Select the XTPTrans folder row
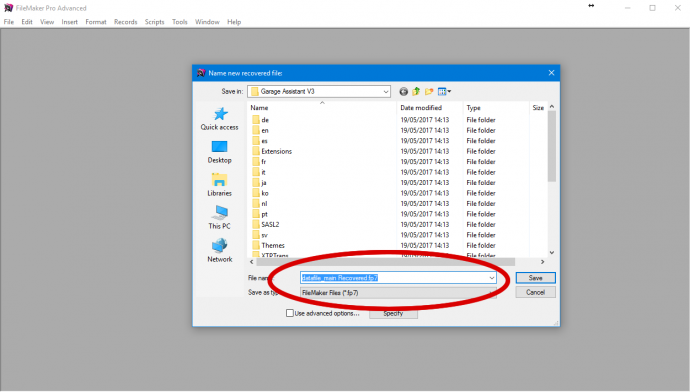 coord(397,255)
